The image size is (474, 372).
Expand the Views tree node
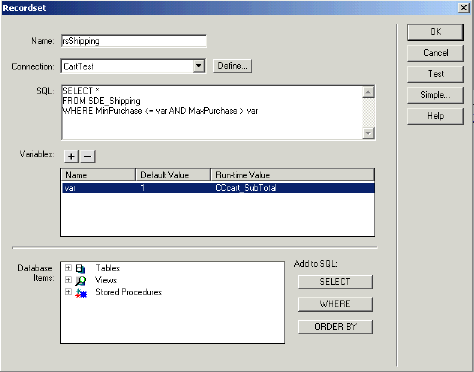pos(68,280)
